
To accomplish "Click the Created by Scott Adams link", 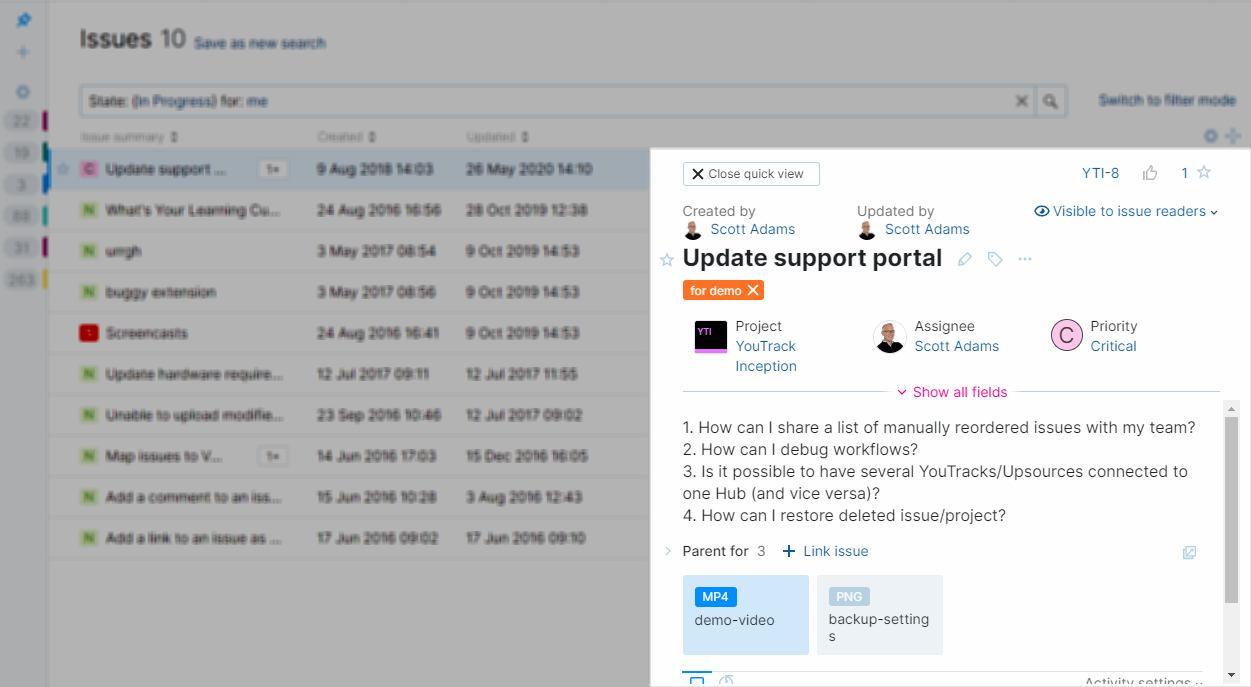I will click(x=753, y=229).
